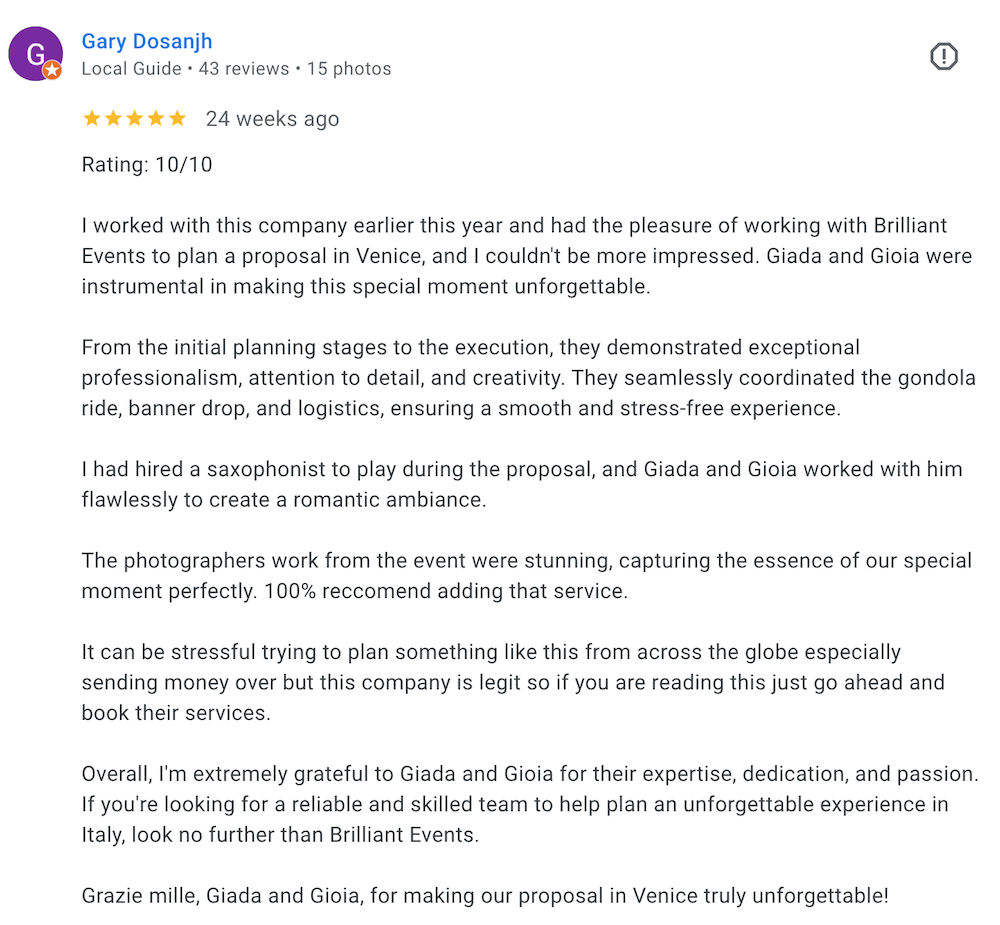Click the orange Local Guide badge on avatar

tap(52, 70)
